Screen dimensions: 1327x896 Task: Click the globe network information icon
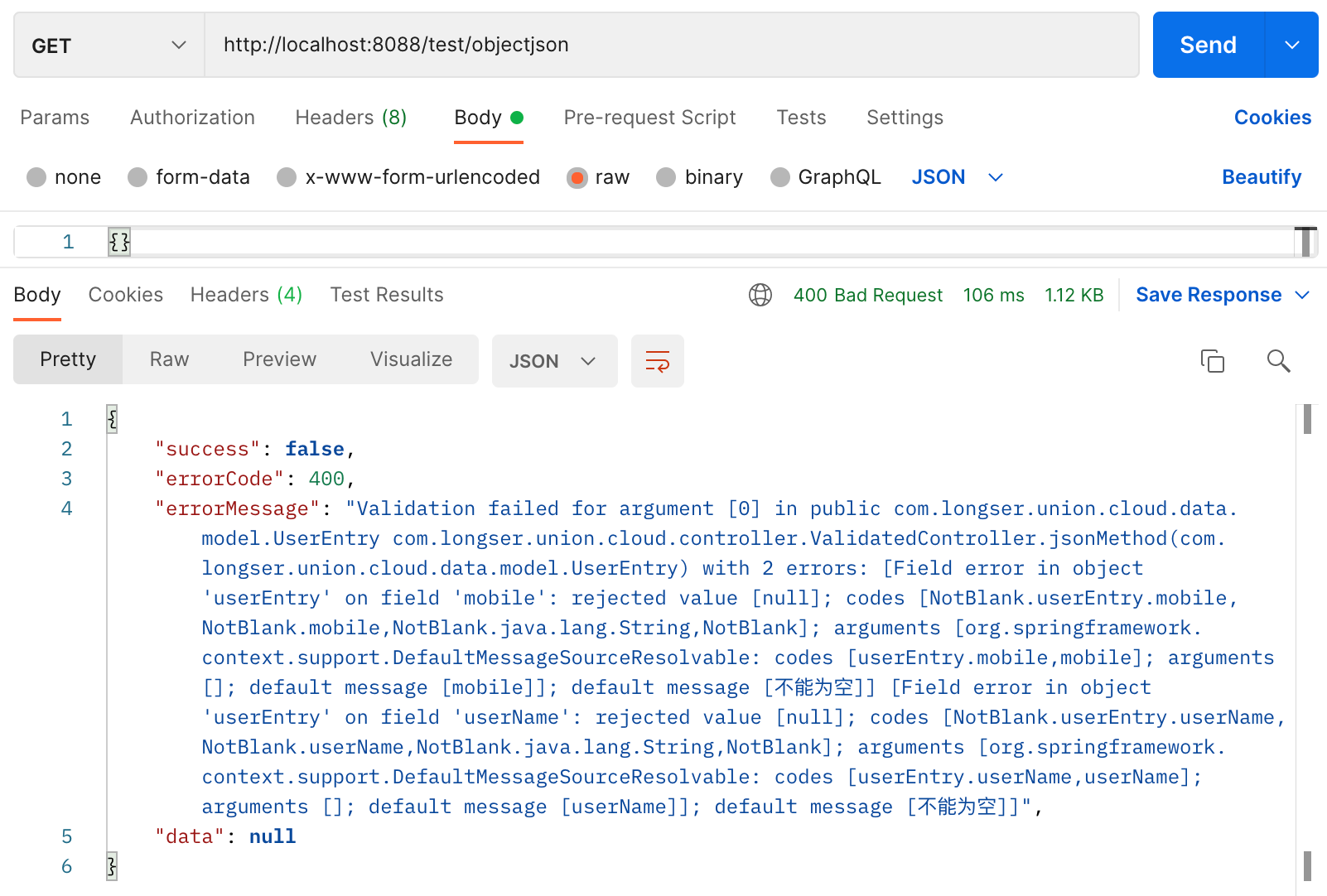[x=760, y=295]
